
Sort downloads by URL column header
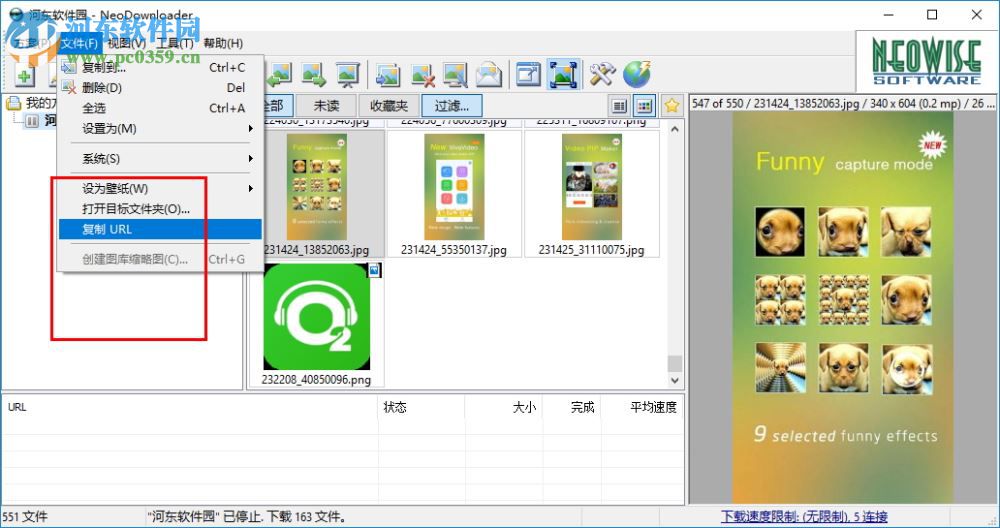coord(190,407)
